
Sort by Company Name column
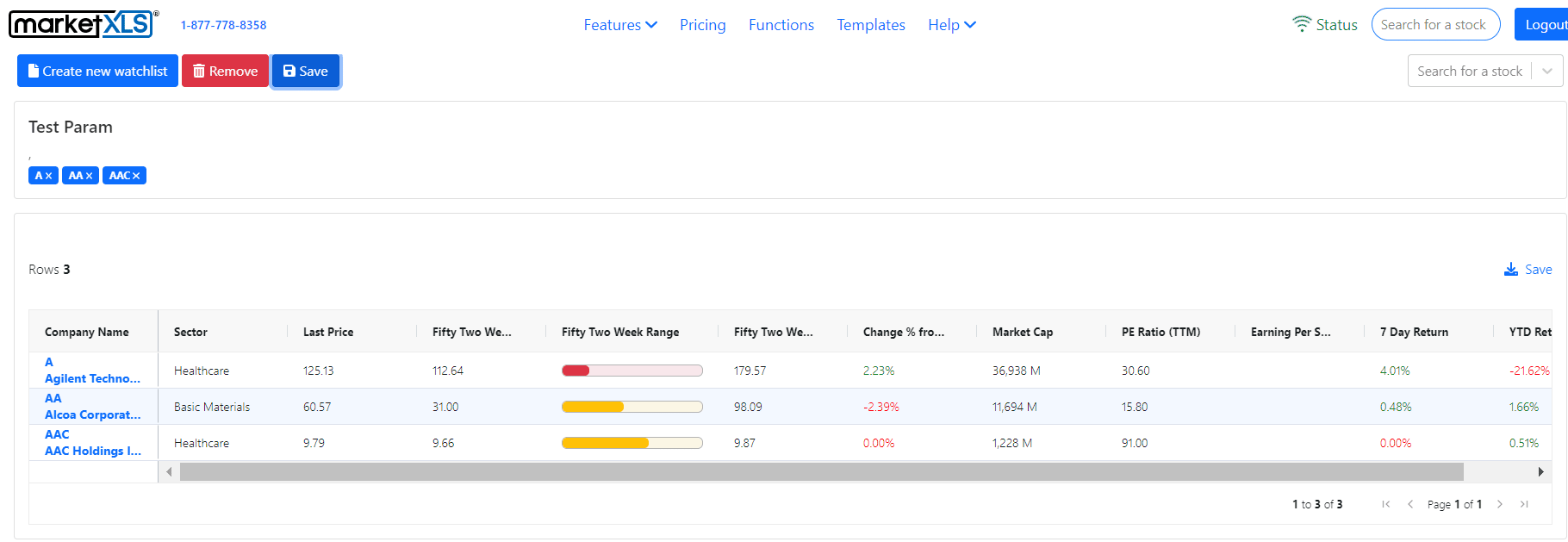tap(87, 332)
